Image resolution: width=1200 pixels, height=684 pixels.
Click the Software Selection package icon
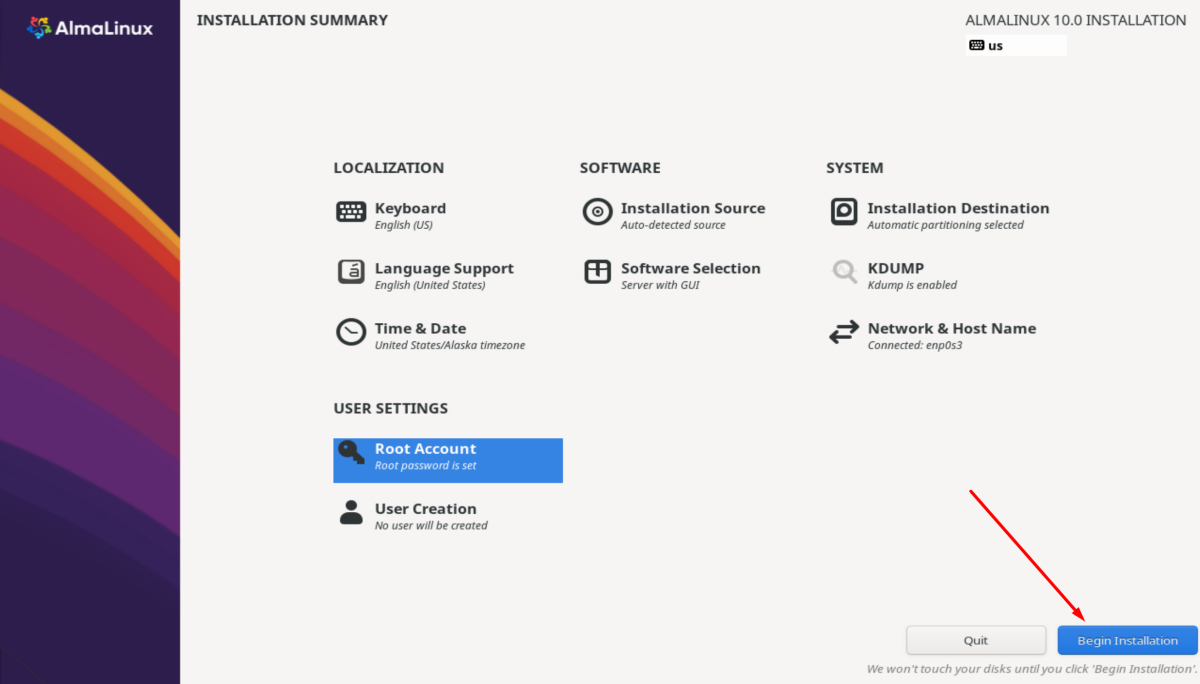pyautogui.click(x=597, y=272)
